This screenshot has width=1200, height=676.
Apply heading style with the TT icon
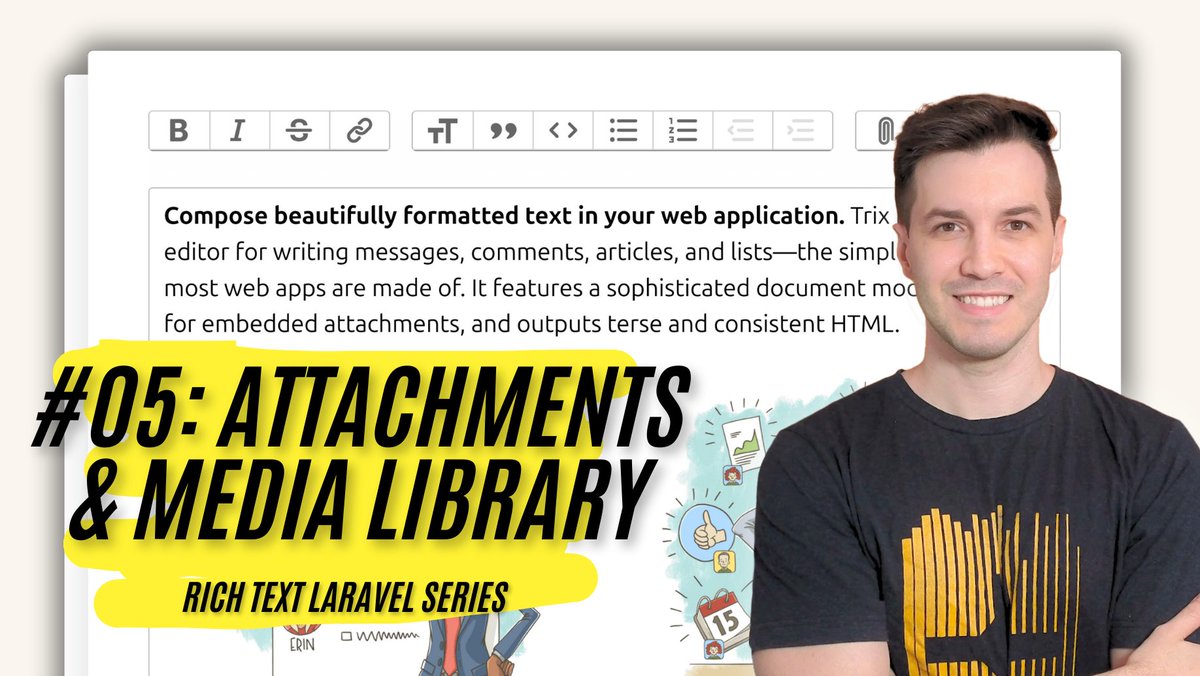pos(443,130)
